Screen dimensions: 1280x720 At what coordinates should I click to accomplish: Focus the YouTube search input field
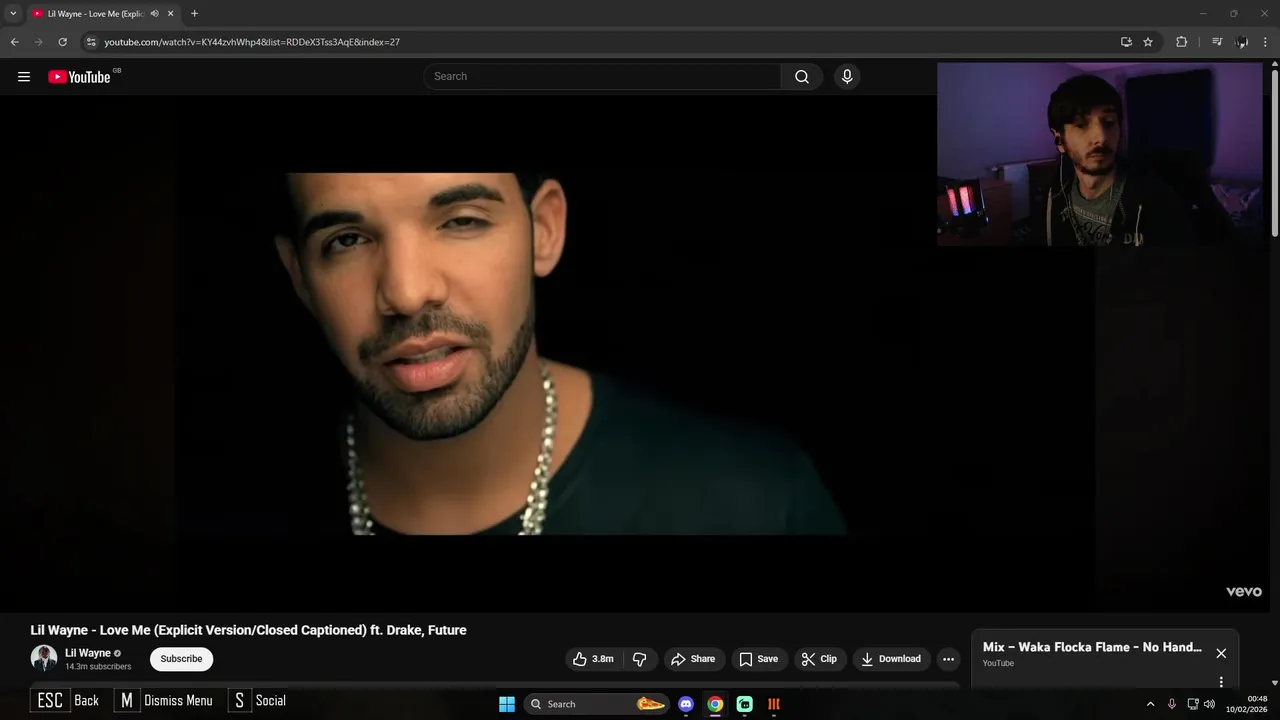602,77
